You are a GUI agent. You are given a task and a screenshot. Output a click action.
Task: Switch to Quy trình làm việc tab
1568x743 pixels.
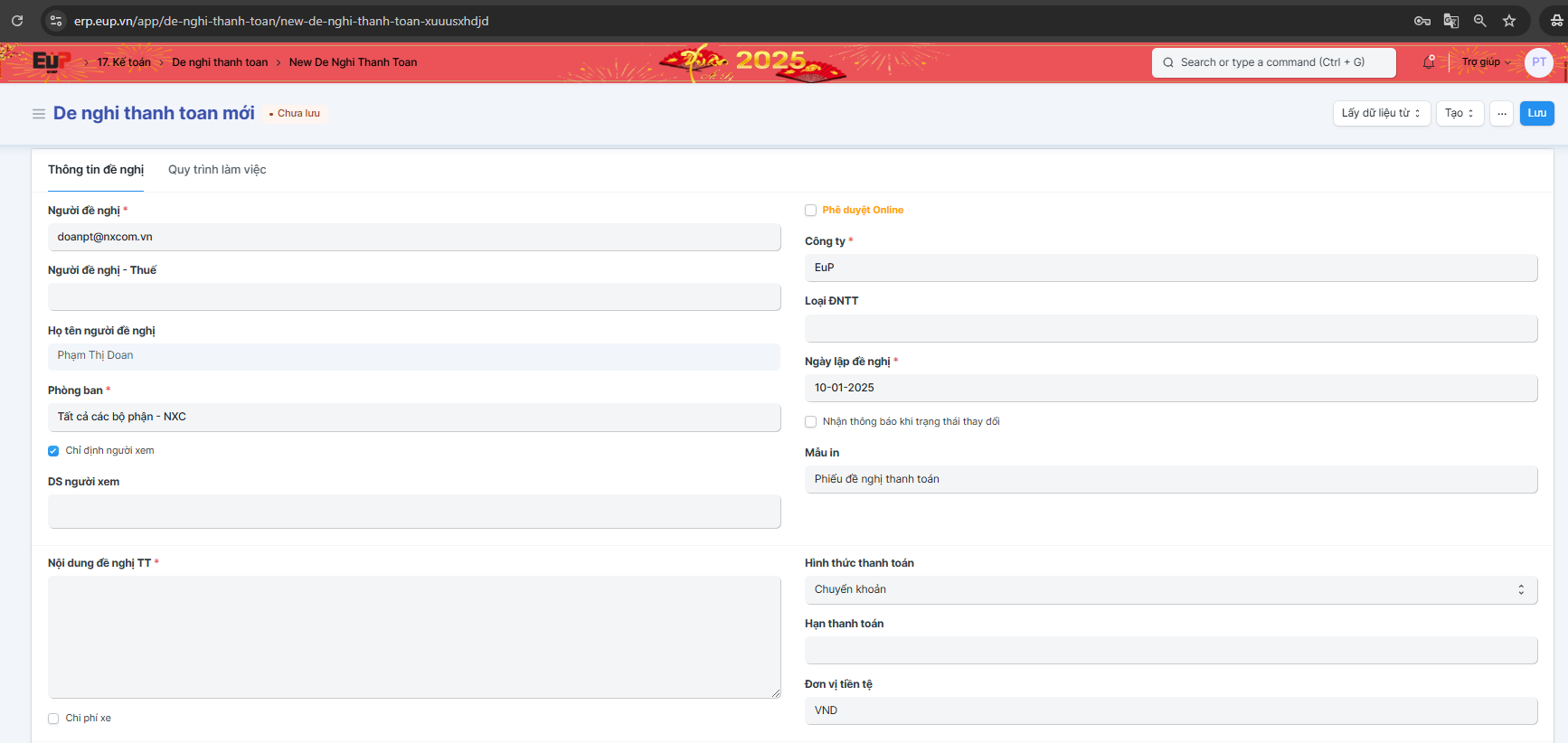(217, 170)
